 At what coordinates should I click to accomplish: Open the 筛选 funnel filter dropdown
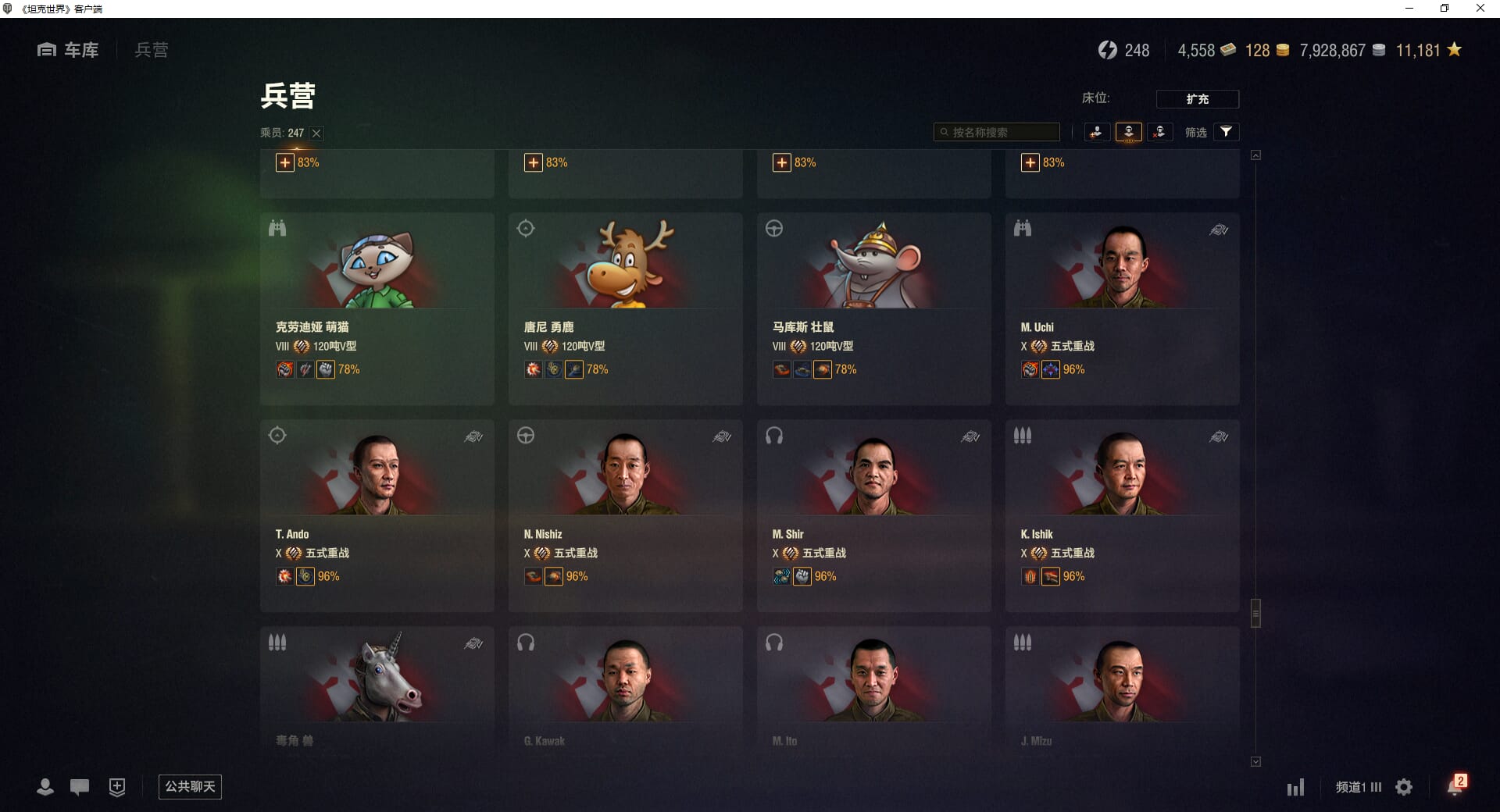click(1226, 132)
